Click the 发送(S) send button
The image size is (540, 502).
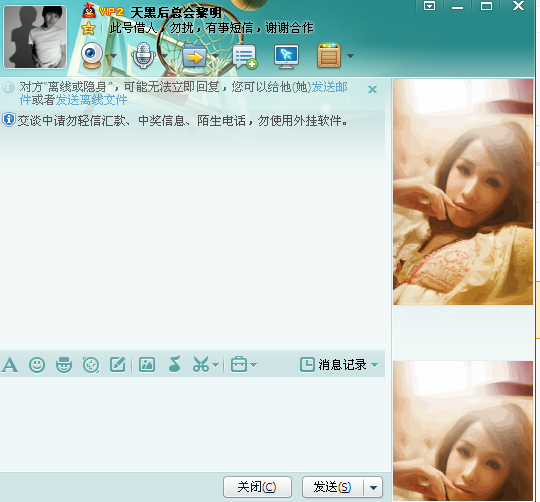(x=332, y=487)
